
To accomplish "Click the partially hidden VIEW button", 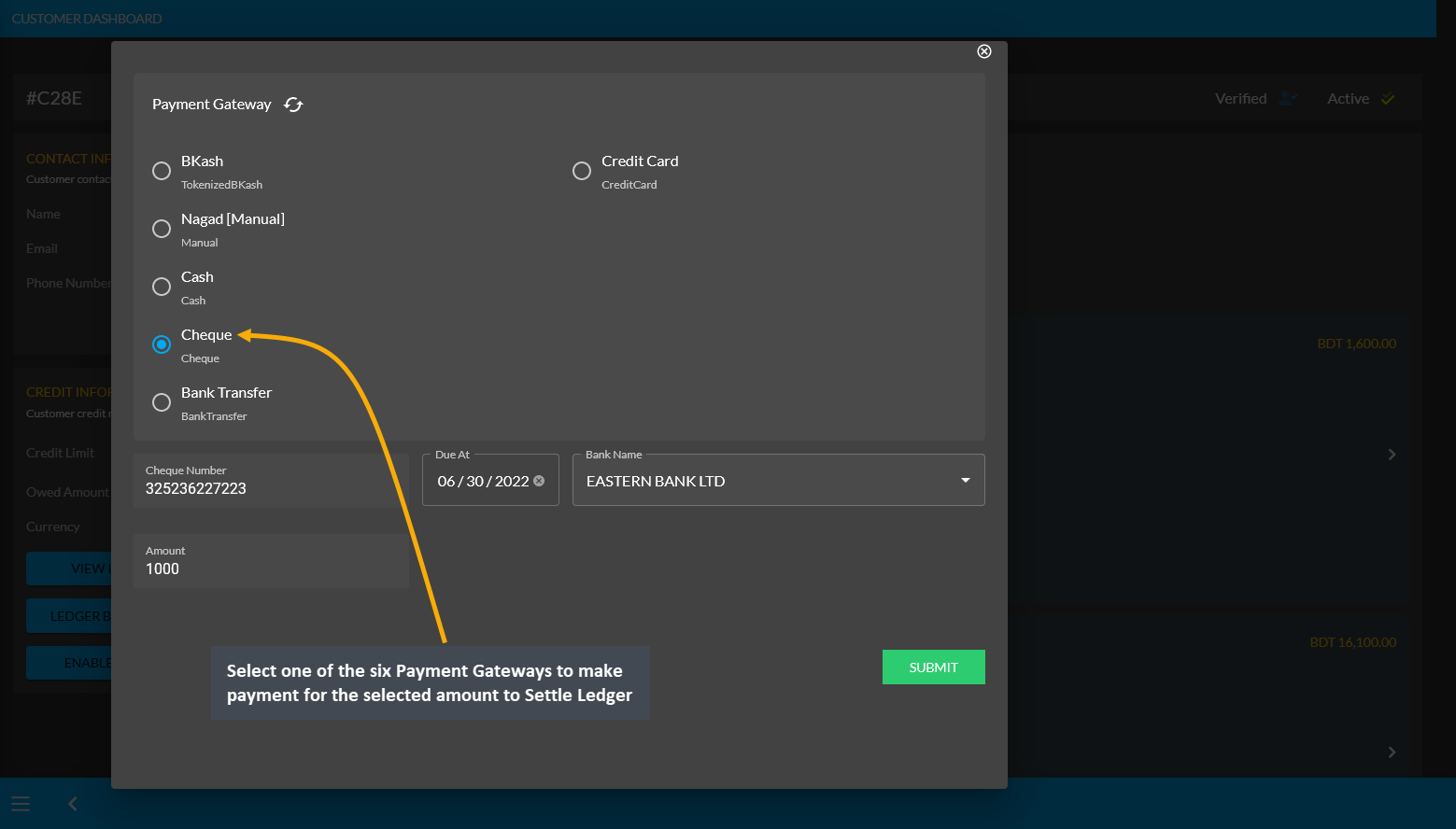I will point(69,569).
